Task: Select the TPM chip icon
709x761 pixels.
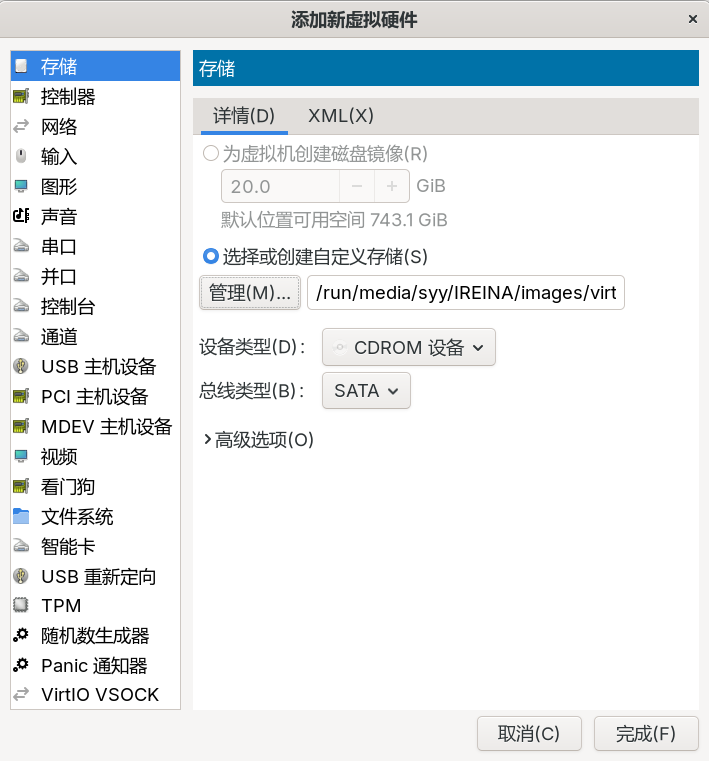Action: click(21, 606)
